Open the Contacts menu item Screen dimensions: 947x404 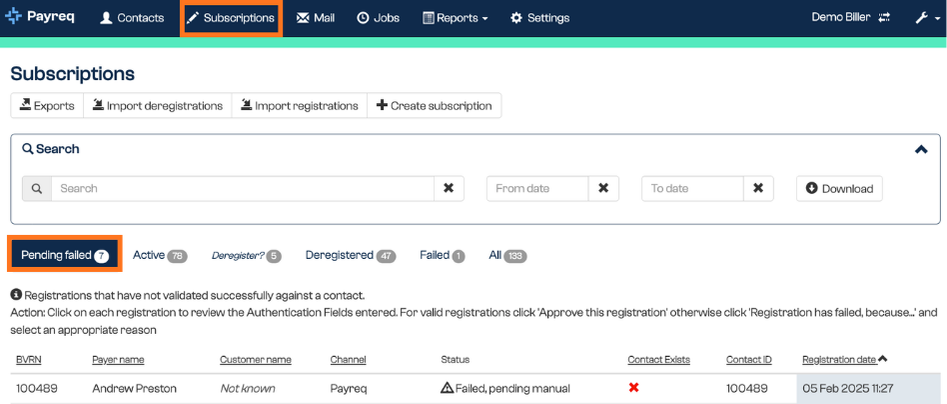coord(132,18)
